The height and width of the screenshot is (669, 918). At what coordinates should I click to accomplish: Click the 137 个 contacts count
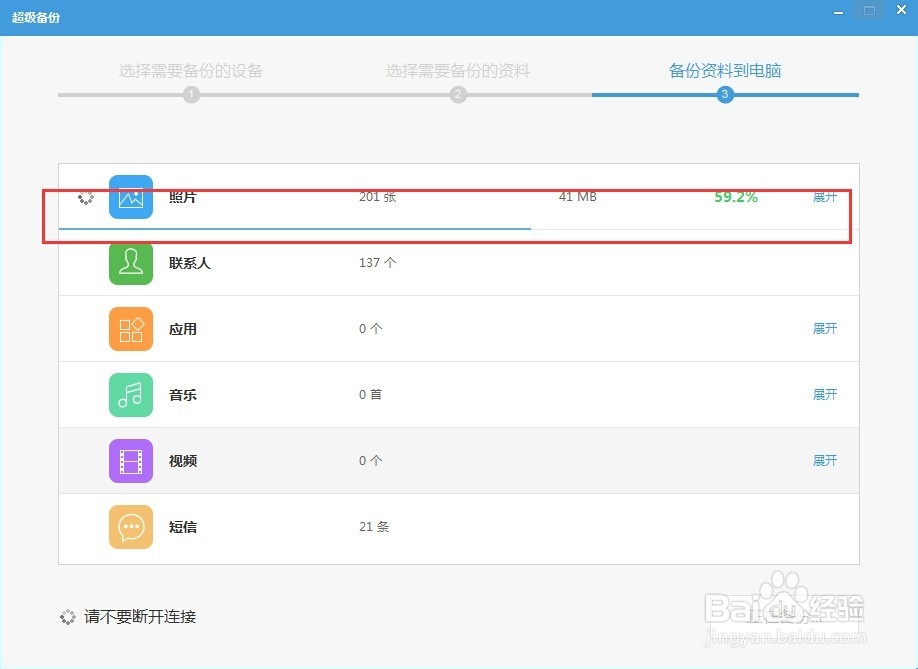378,263
